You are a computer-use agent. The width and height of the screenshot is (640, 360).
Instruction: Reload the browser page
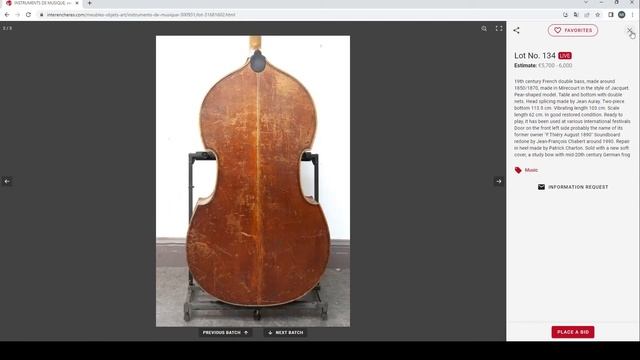(x=28, y=15)
